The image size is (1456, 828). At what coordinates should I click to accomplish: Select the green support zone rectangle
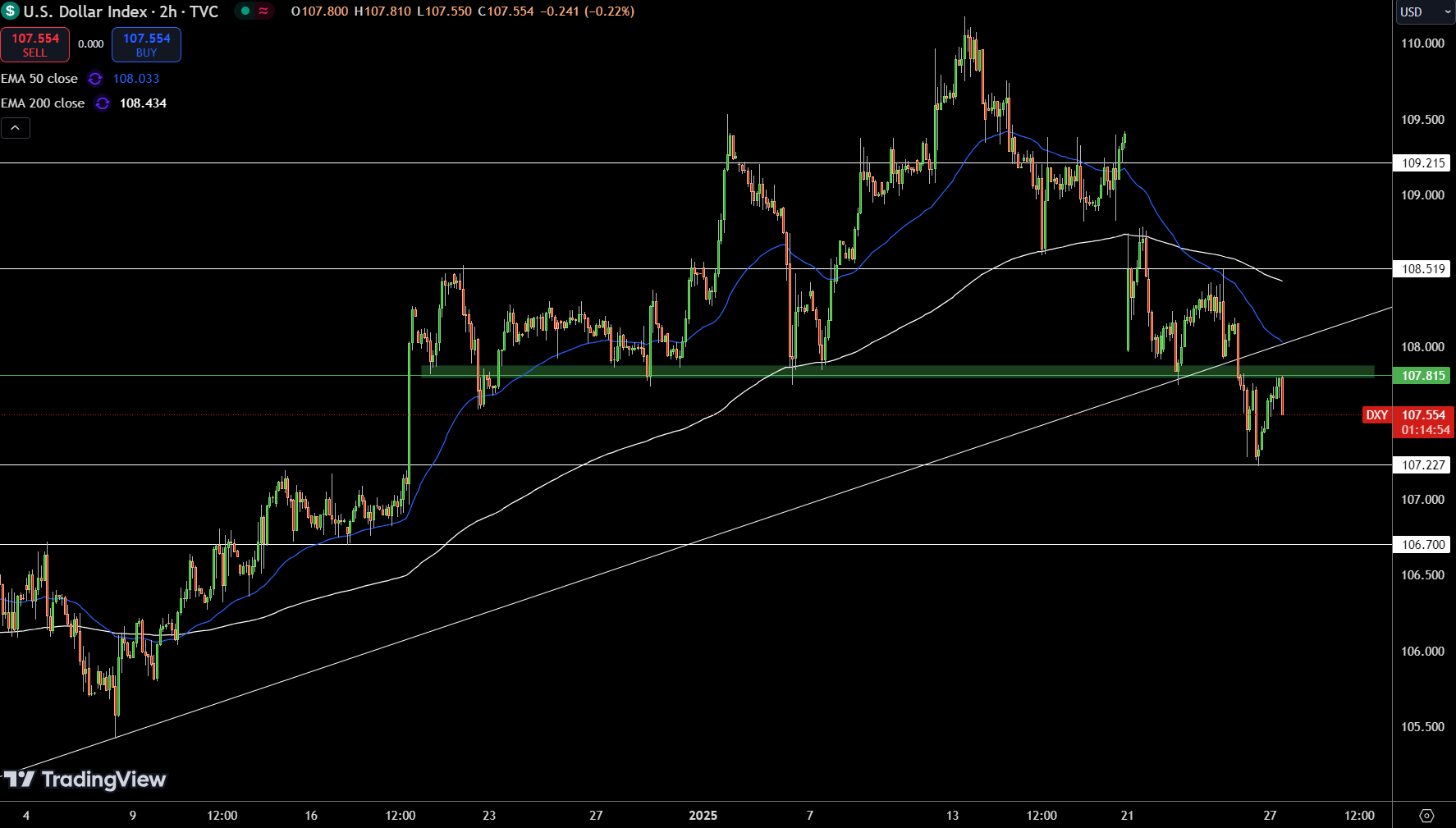[x=897, y=372]
